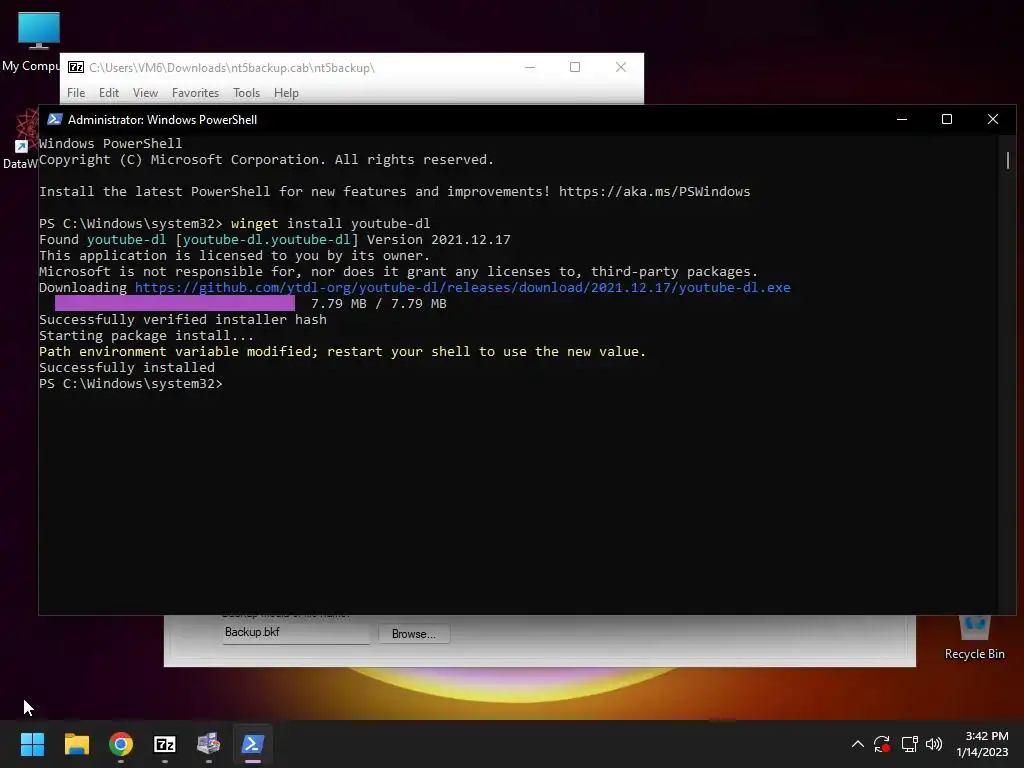Minimize the PowerShell window

tap(902, 120)
